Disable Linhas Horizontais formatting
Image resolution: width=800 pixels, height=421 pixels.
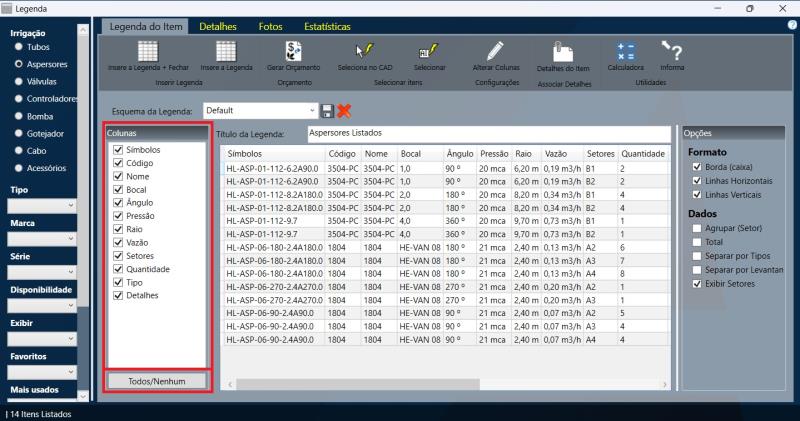(x=696, y=180)
